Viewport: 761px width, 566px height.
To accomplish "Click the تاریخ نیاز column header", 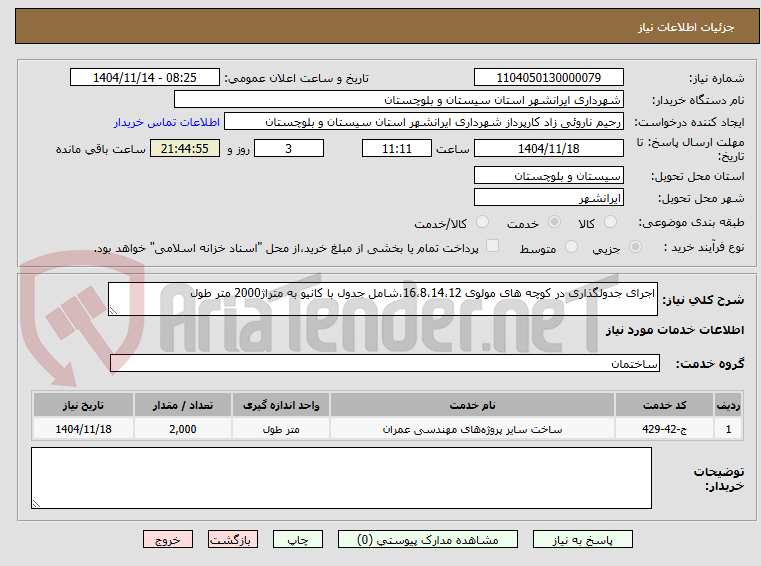I will click(83, 405).
